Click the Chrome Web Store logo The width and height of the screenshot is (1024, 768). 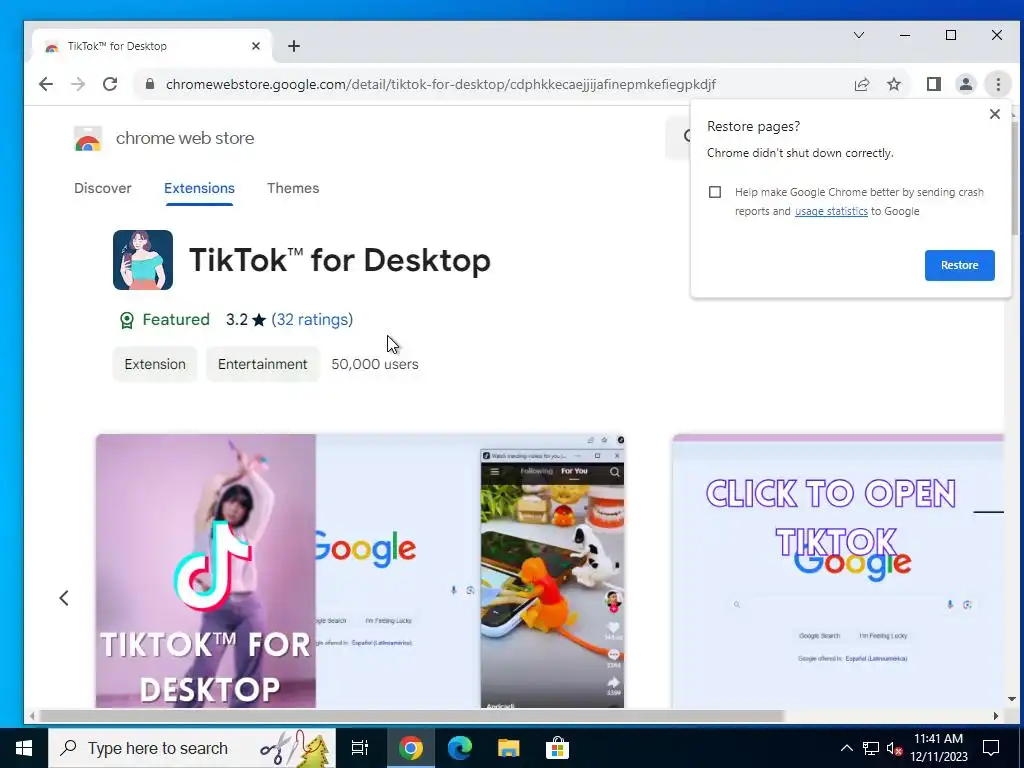88,138
